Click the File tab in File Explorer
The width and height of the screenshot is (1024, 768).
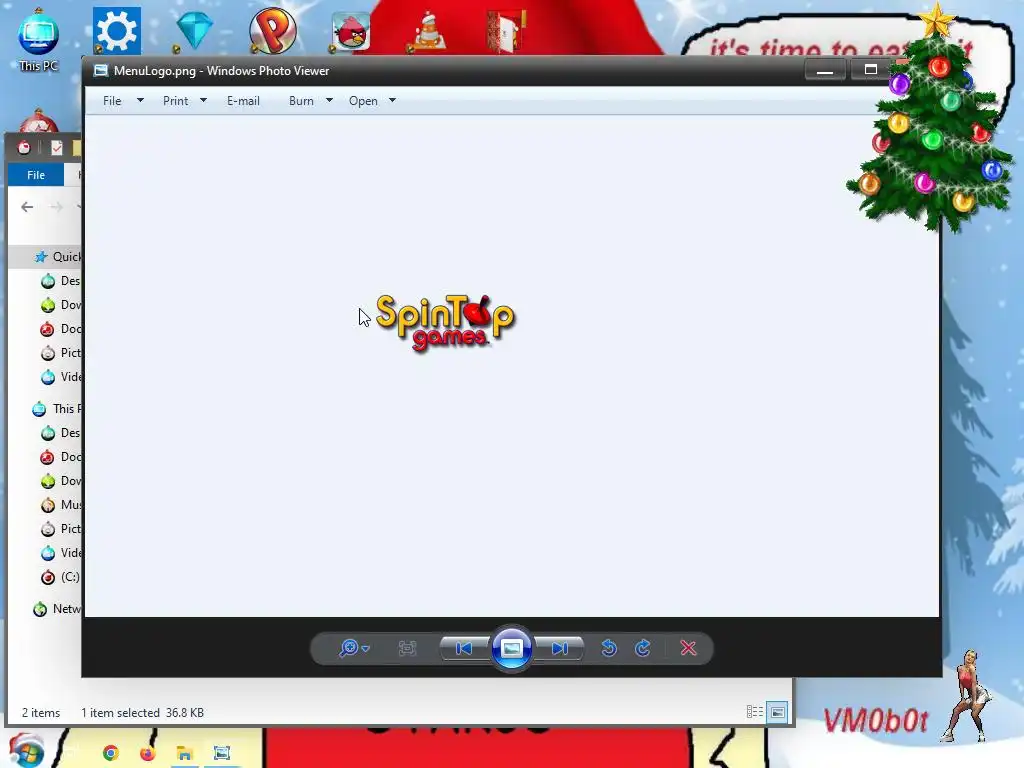click(36, 175)
